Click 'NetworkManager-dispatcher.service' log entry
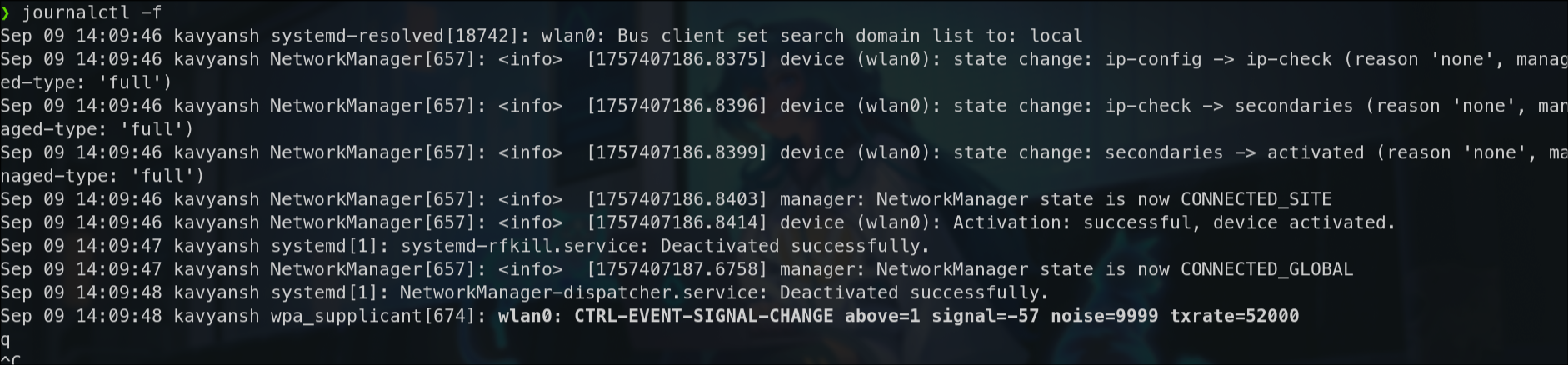The height and width of the screenshot is (365, 1568). [578, 293]
